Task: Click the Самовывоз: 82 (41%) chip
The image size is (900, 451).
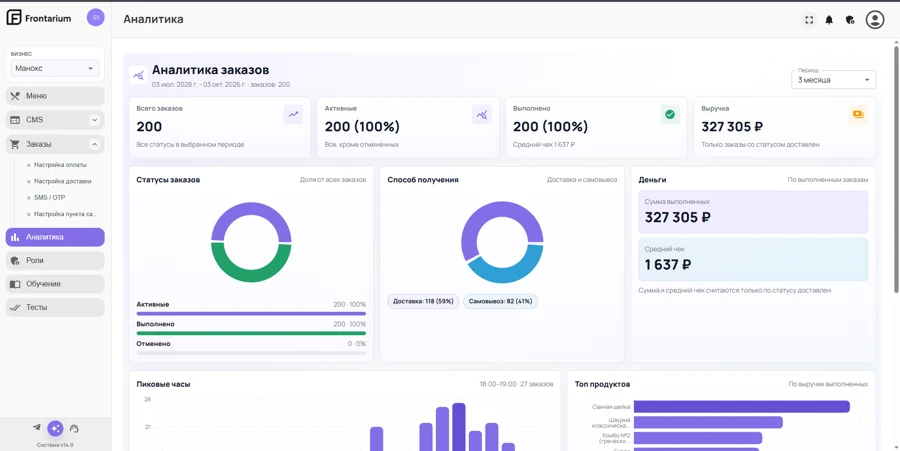Action: coord(501,301)
